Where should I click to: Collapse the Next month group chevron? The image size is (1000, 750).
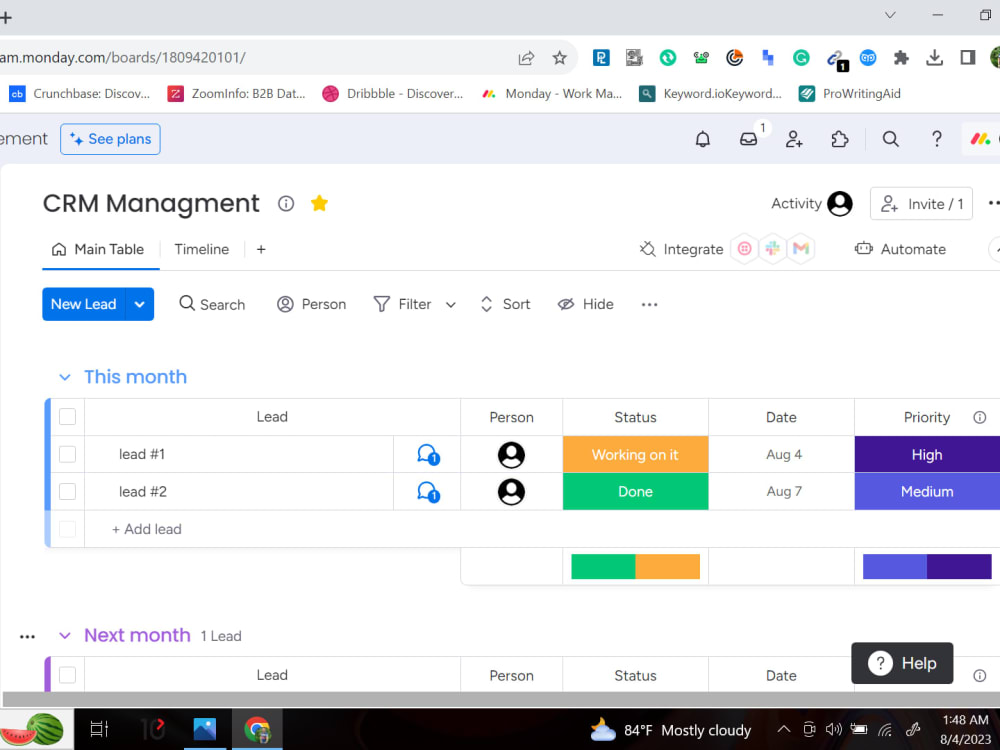click(x=64, y=636)
